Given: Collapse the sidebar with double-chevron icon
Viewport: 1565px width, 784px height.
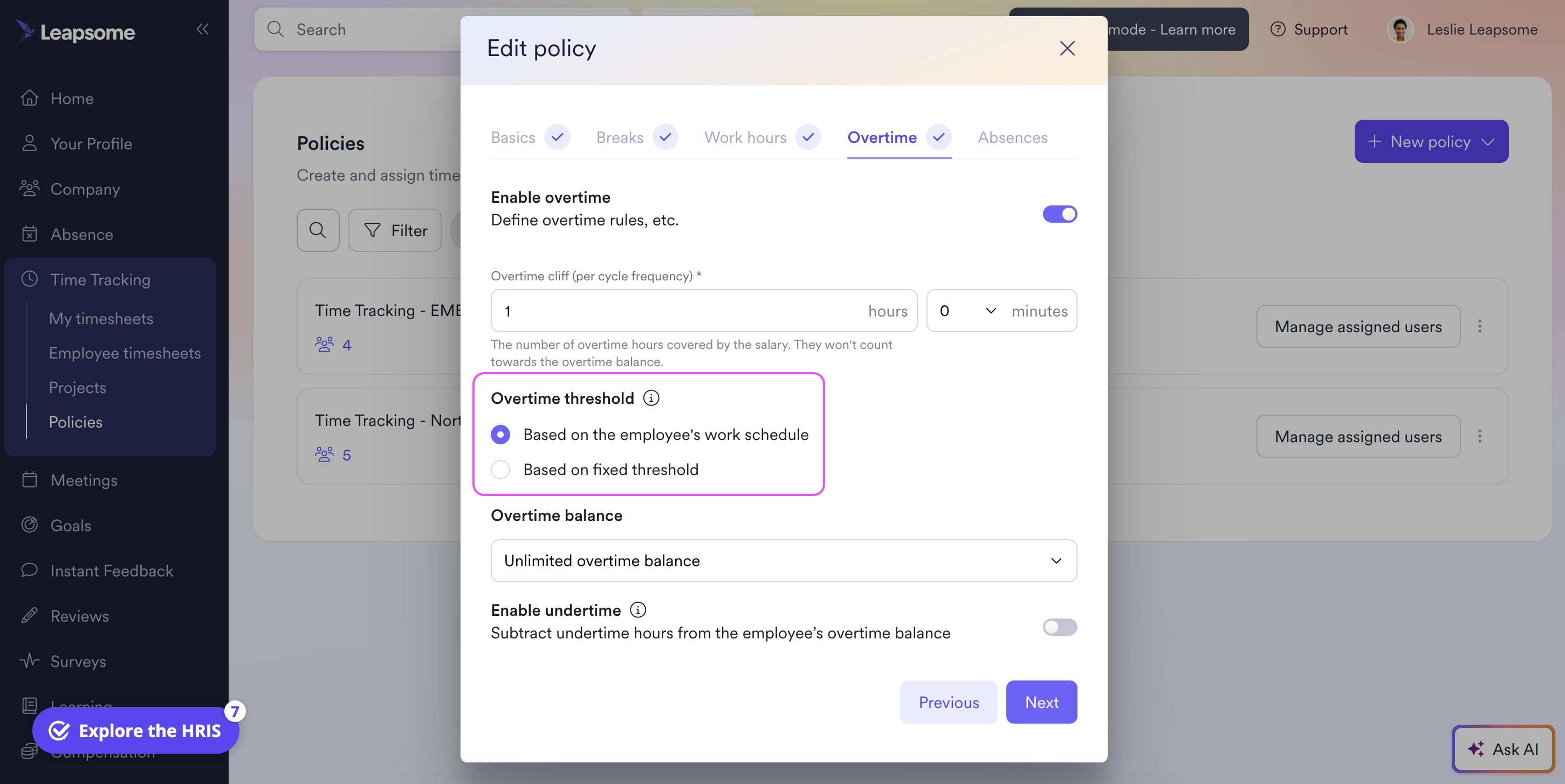Looking at the screenshot, I should pos(202,29).
